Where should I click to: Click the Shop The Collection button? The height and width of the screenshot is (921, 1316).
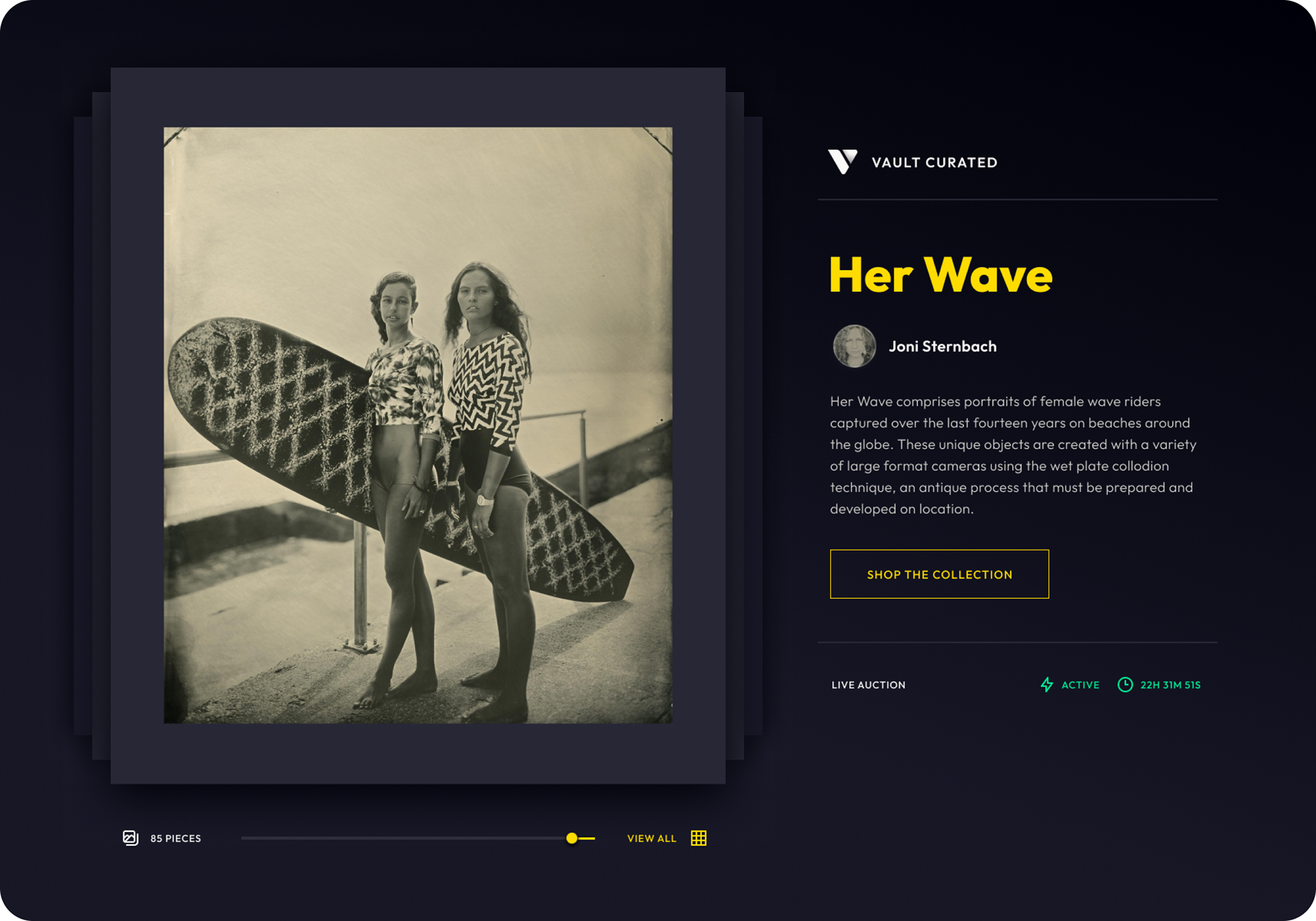pos(939,574)
